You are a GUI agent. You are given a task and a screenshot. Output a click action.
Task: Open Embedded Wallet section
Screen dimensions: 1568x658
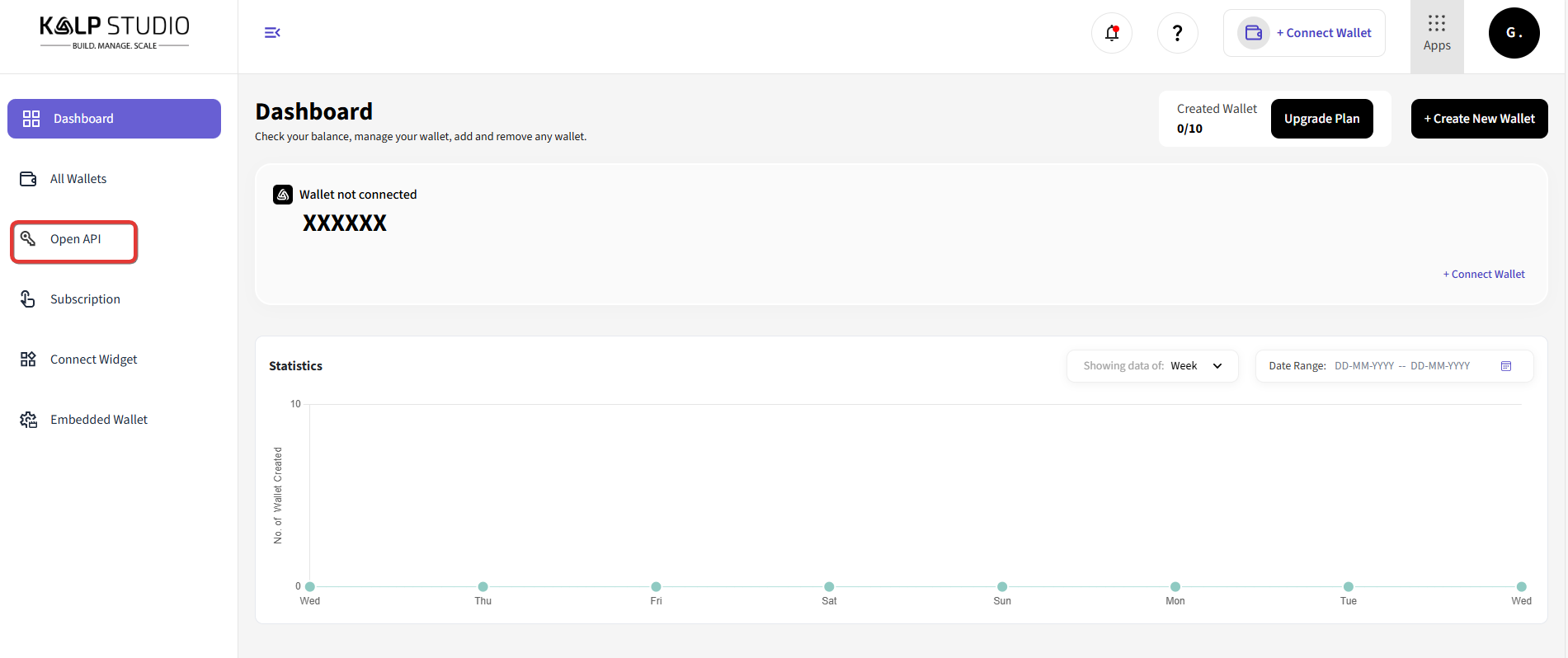coord(98,420)
